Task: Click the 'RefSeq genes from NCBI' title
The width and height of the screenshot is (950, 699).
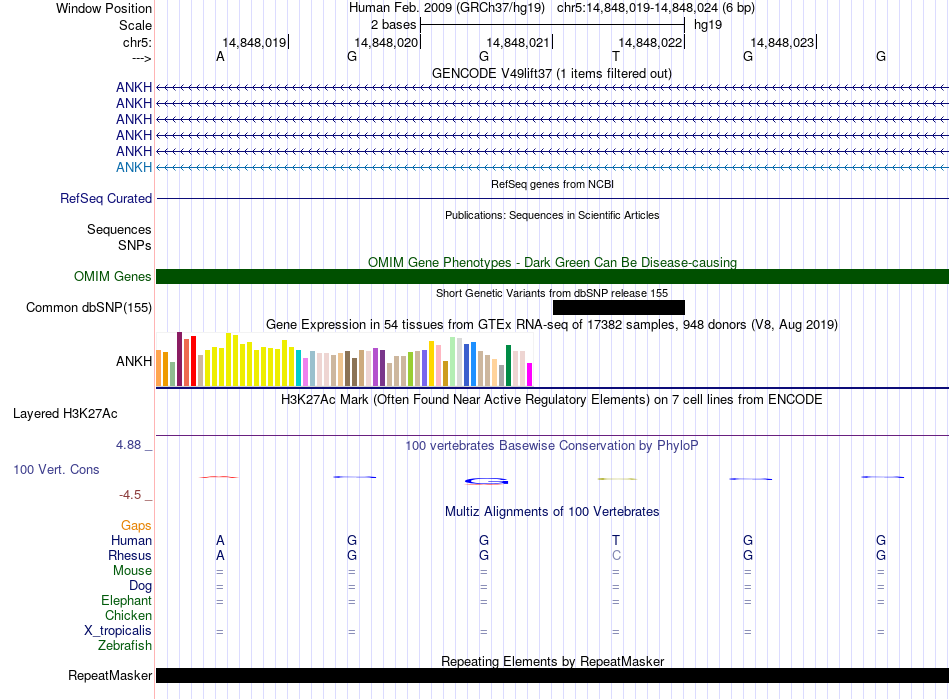Action: [552, 184]
